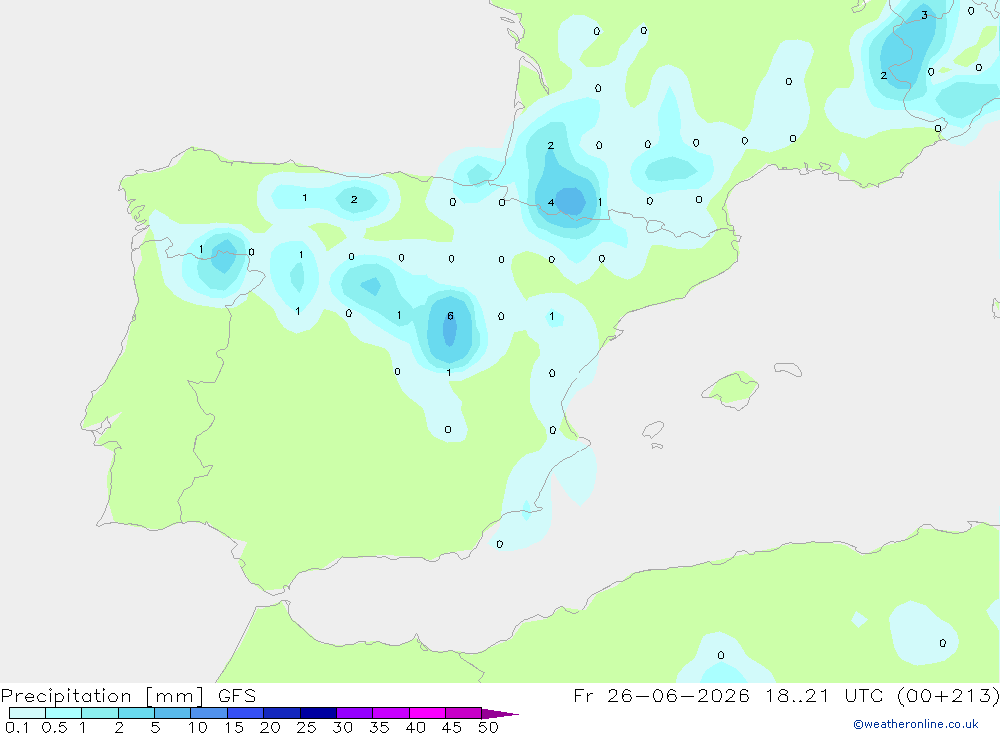This screenshot has width=1000, height=733.
Task: Click the precipitation value 6 on the map
Action: (x=450, y=316)
